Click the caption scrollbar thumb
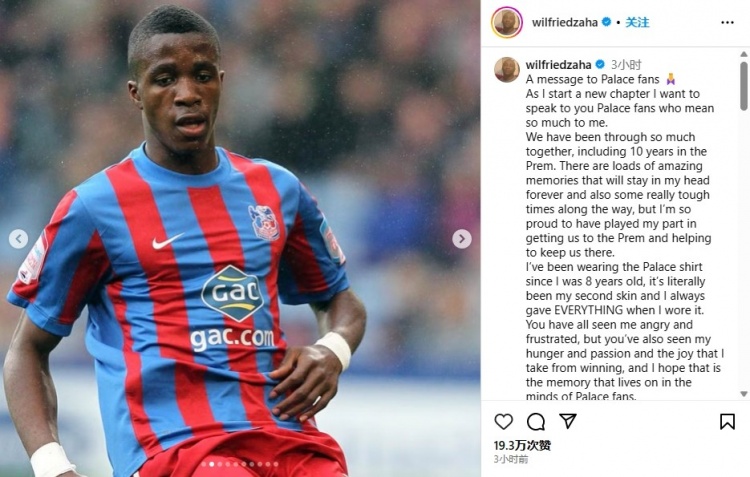This screenshot has height=477, width=750. (x=744, y=86)
